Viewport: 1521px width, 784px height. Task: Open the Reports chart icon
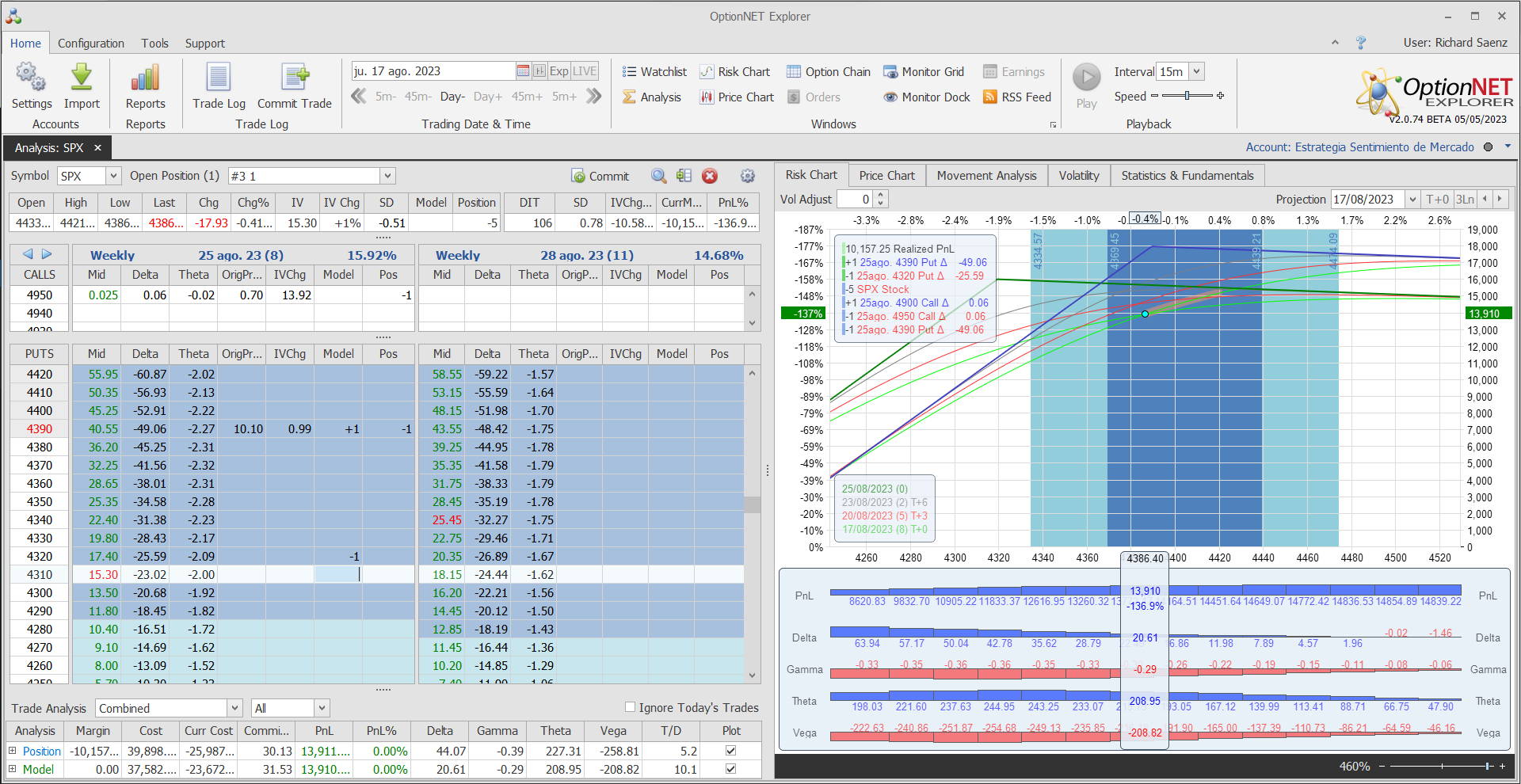point(145,78)
